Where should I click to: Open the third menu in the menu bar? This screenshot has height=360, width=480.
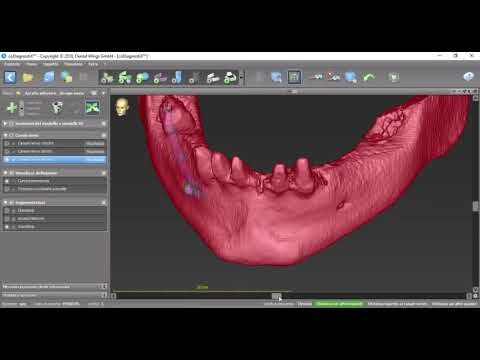[x=50, y=64]
